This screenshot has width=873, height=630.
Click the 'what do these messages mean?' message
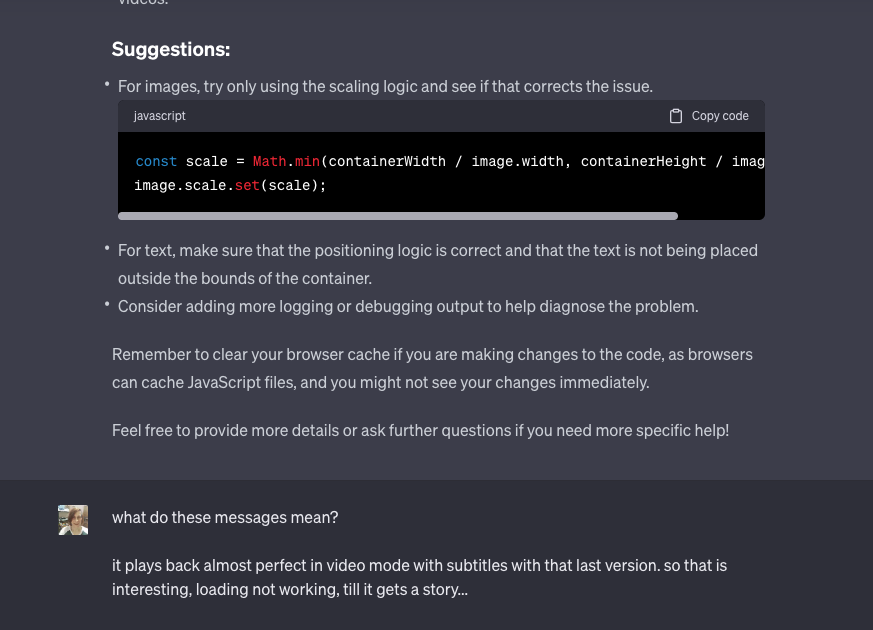(225, 517)
